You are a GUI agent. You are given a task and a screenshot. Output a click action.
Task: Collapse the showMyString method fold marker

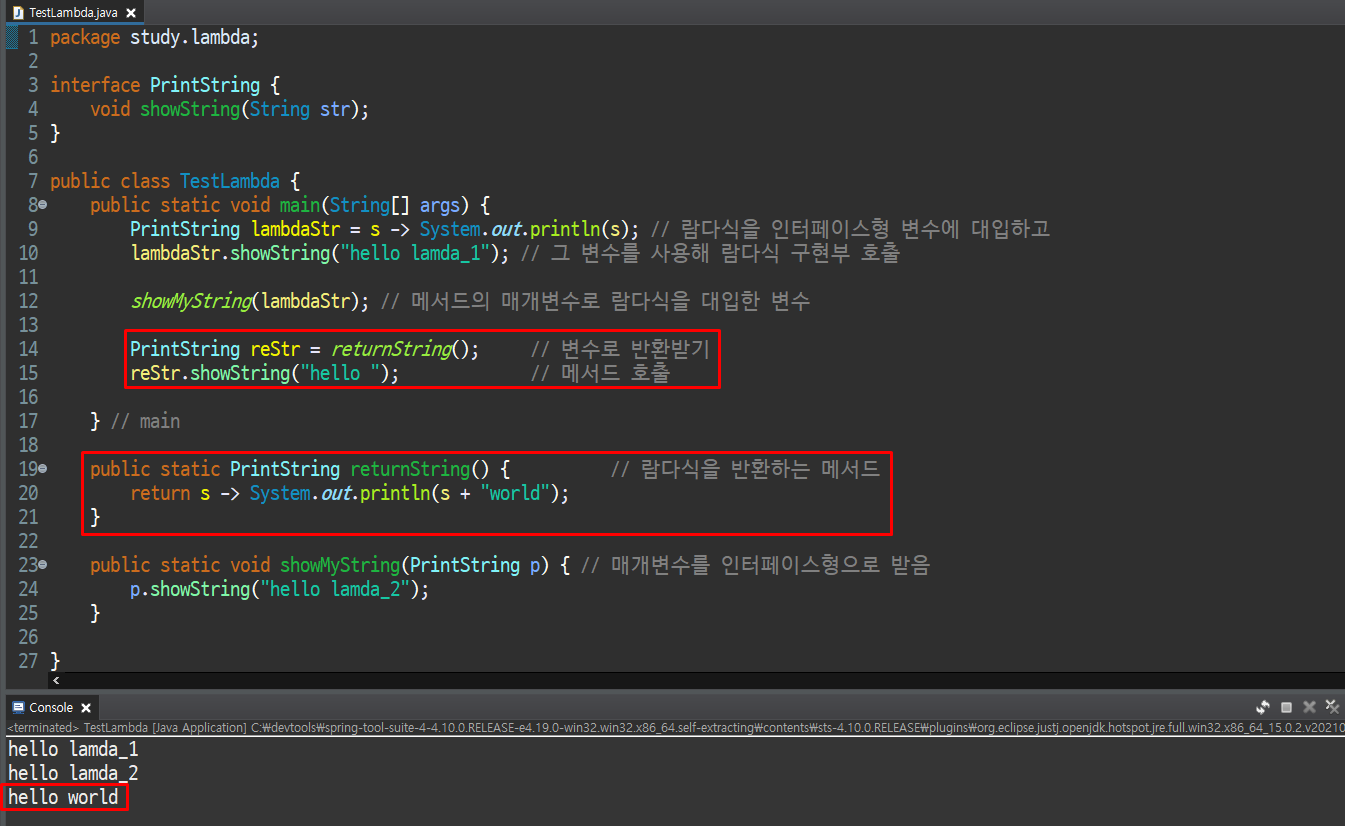click(42, 565)
